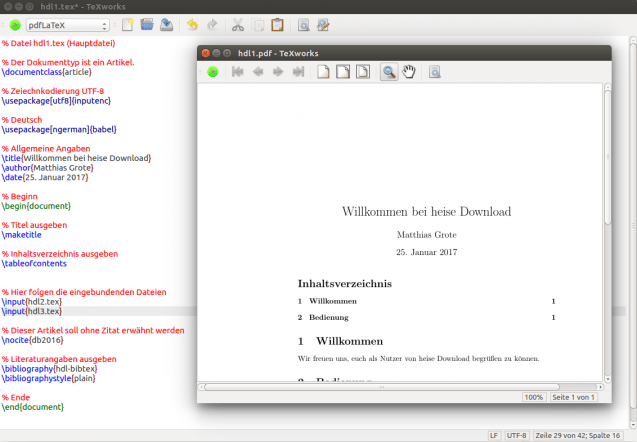
Task: Click the '% Literaturangaben ausgeben' comment line
Action: pyautogui.click(x=59, y=359)
